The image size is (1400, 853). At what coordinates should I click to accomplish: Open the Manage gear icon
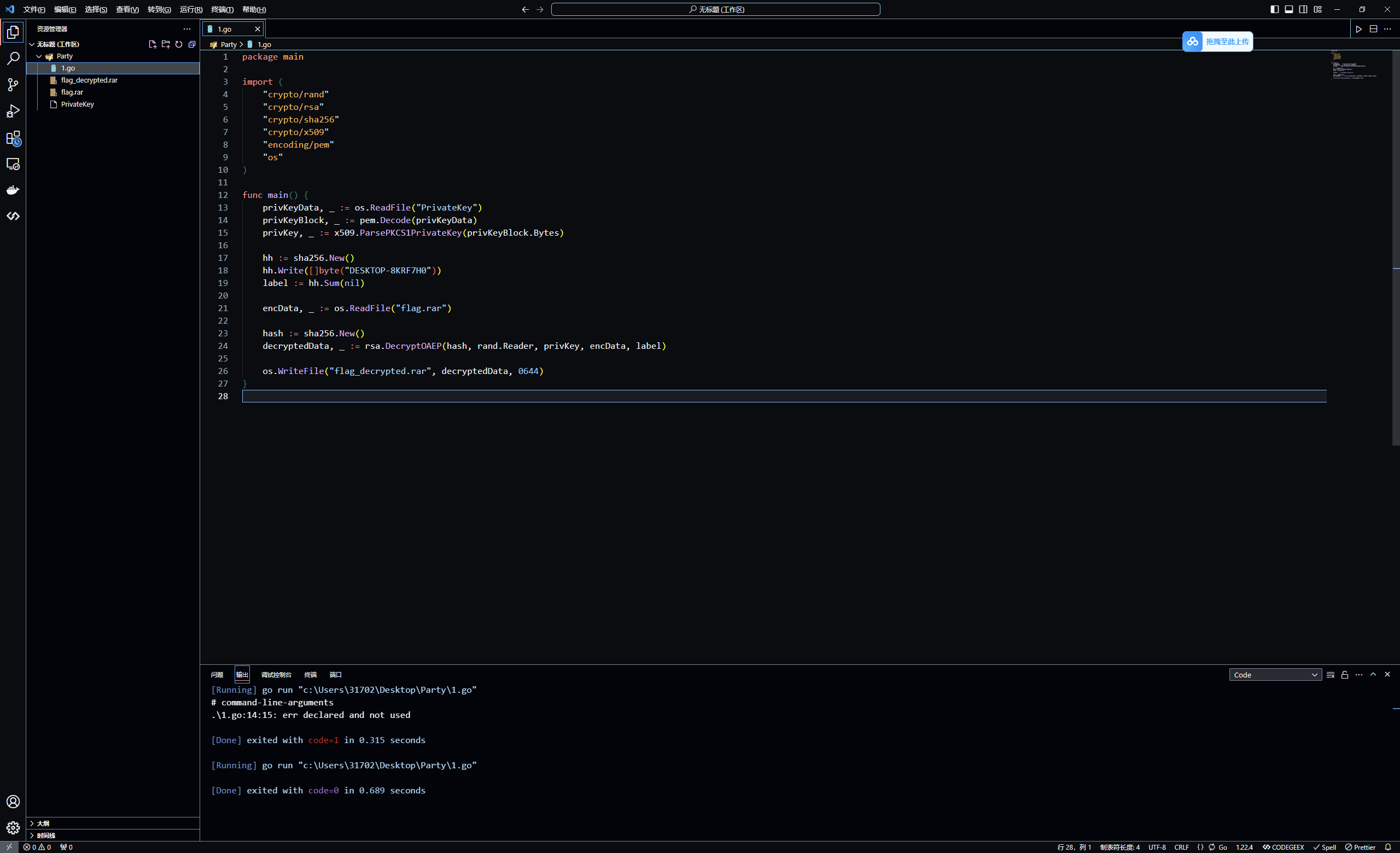(13, 827)
